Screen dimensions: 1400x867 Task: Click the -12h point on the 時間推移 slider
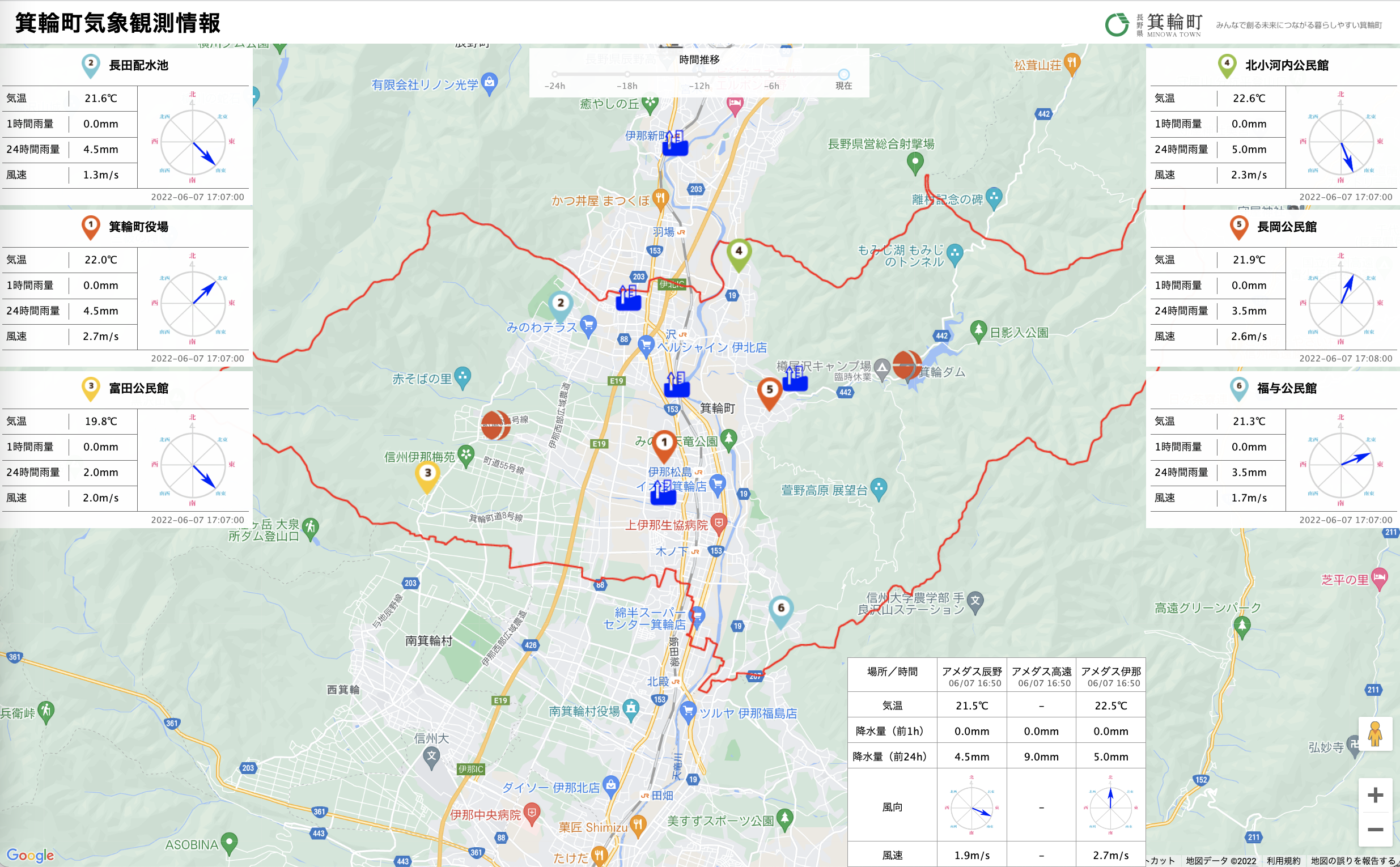[x=699, y=74]
